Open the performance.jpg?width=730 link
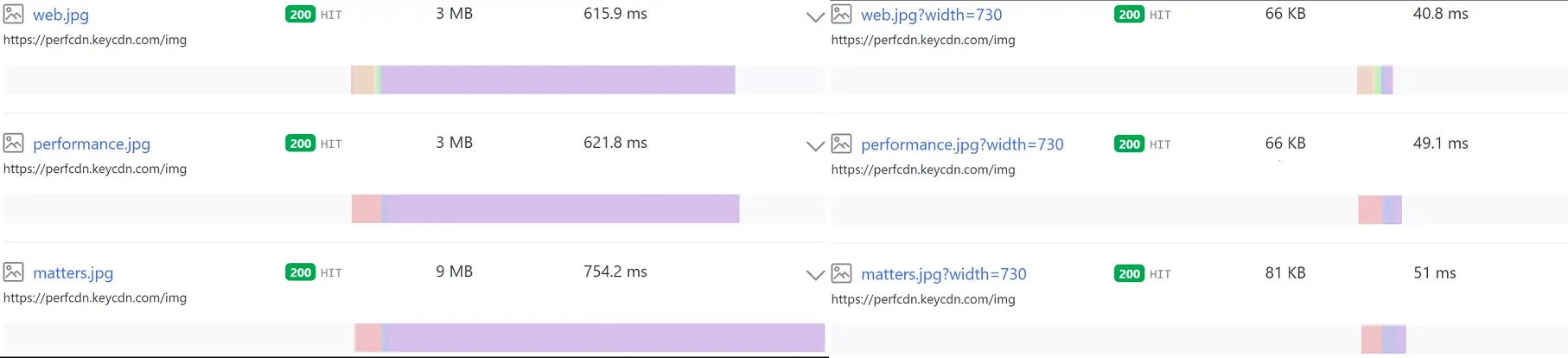This screenshot has height=358, width=1568. 962,144
